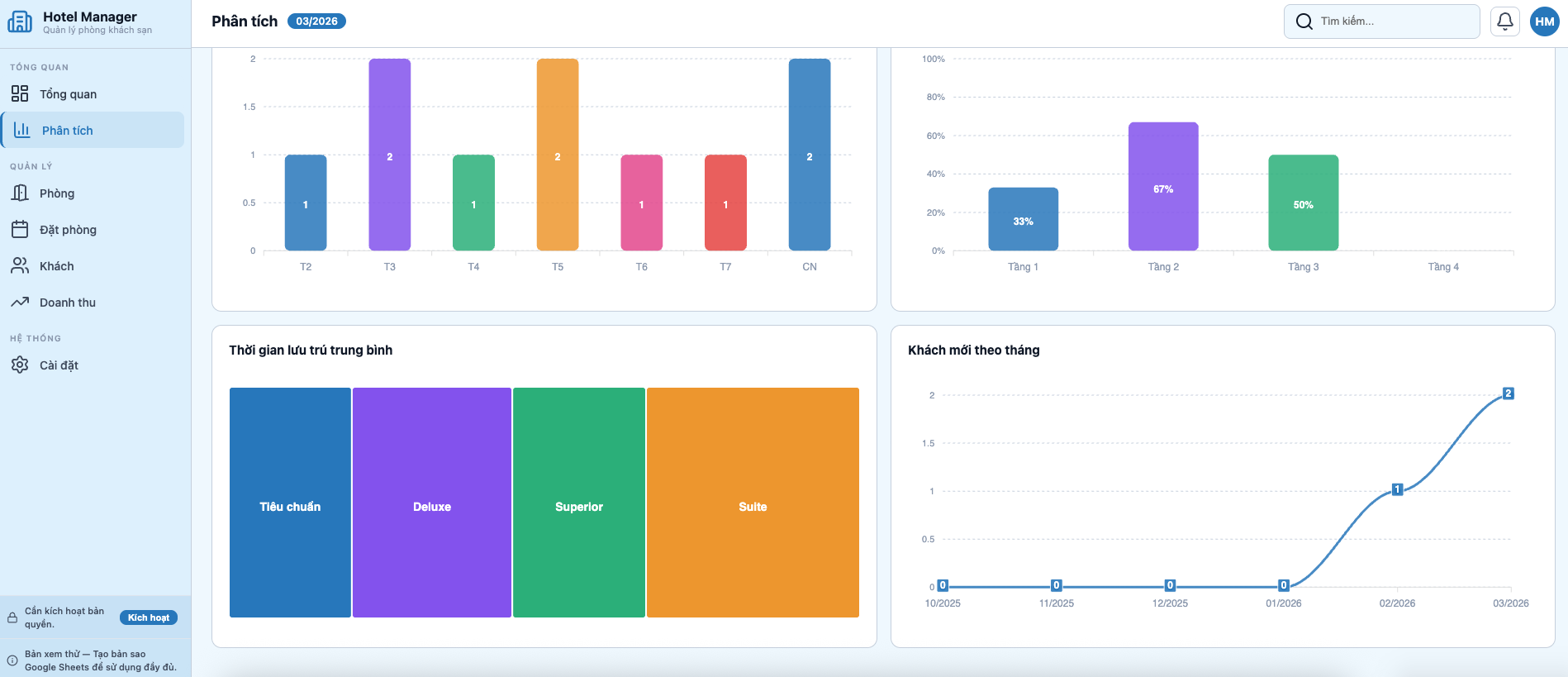Go to the Doanh thu page
The width and height of the screenshot is (1568, 677).
pyautogui.click(x=68, y=303)
